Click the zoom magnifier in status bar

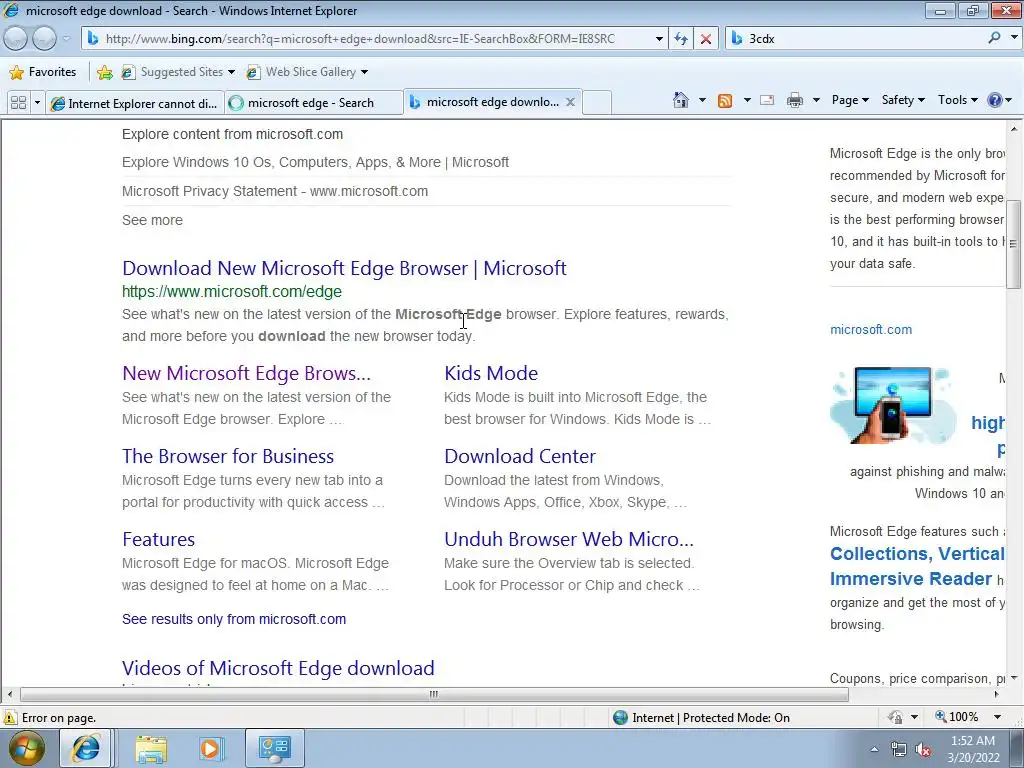tap(940, 716)
